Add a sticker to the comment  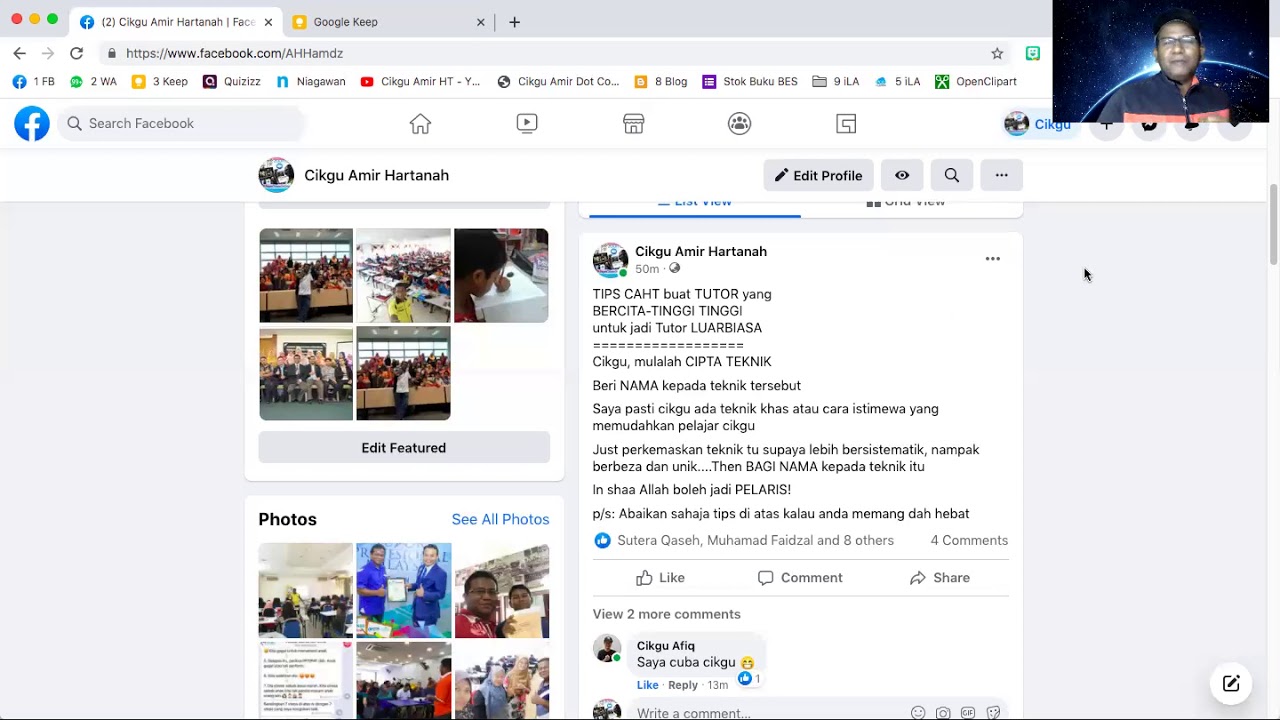[993, 713]
